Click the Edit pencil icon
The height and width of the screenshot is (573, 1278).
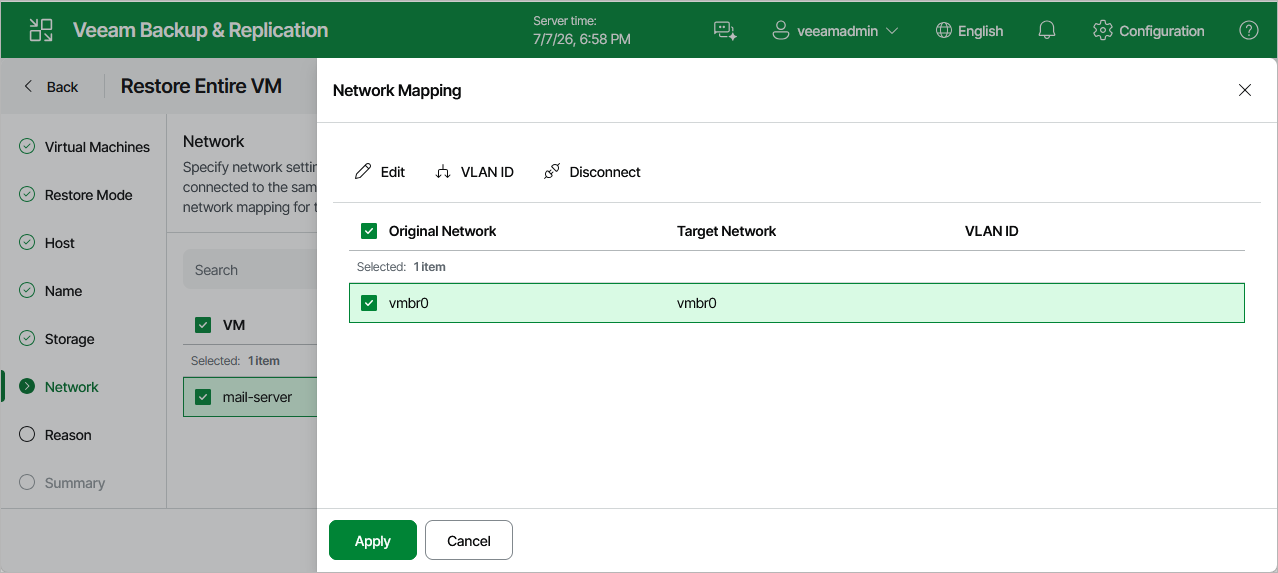363,172
